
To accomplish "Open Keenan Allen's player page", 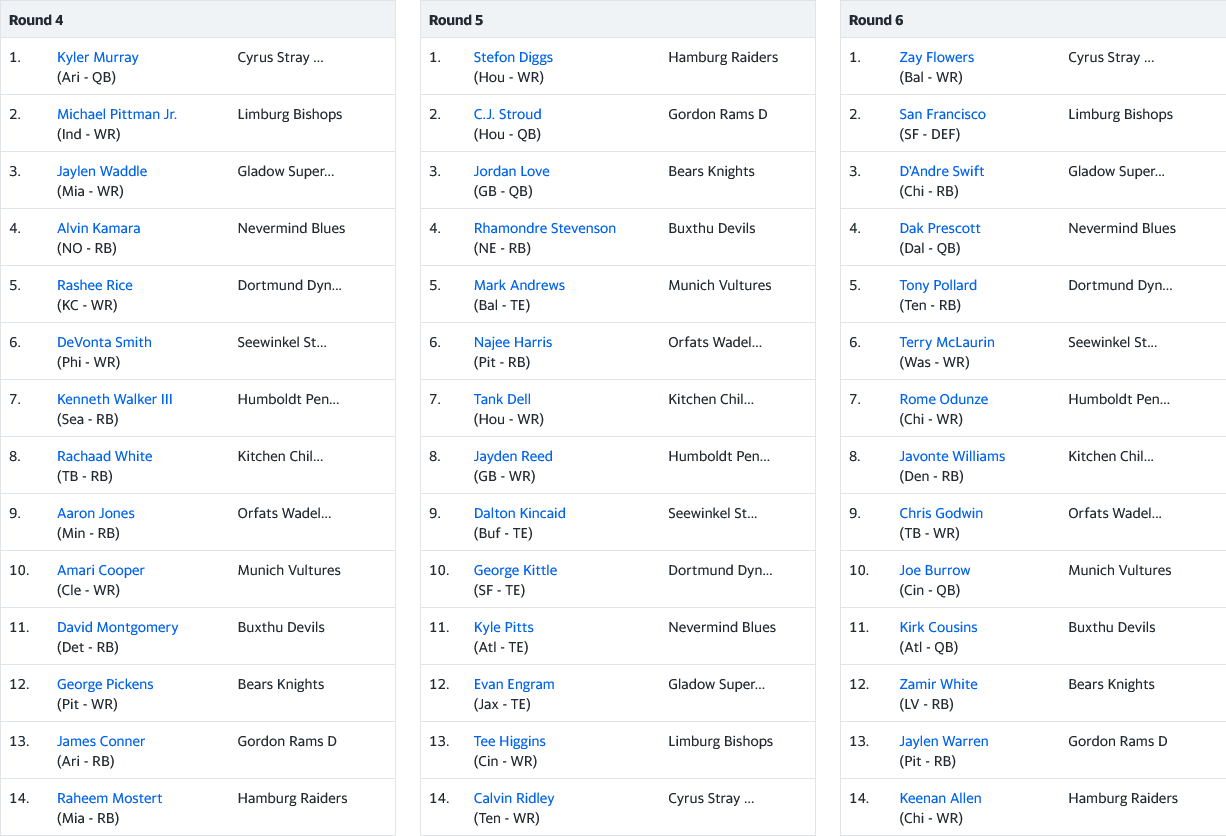I will click(940, 798).
